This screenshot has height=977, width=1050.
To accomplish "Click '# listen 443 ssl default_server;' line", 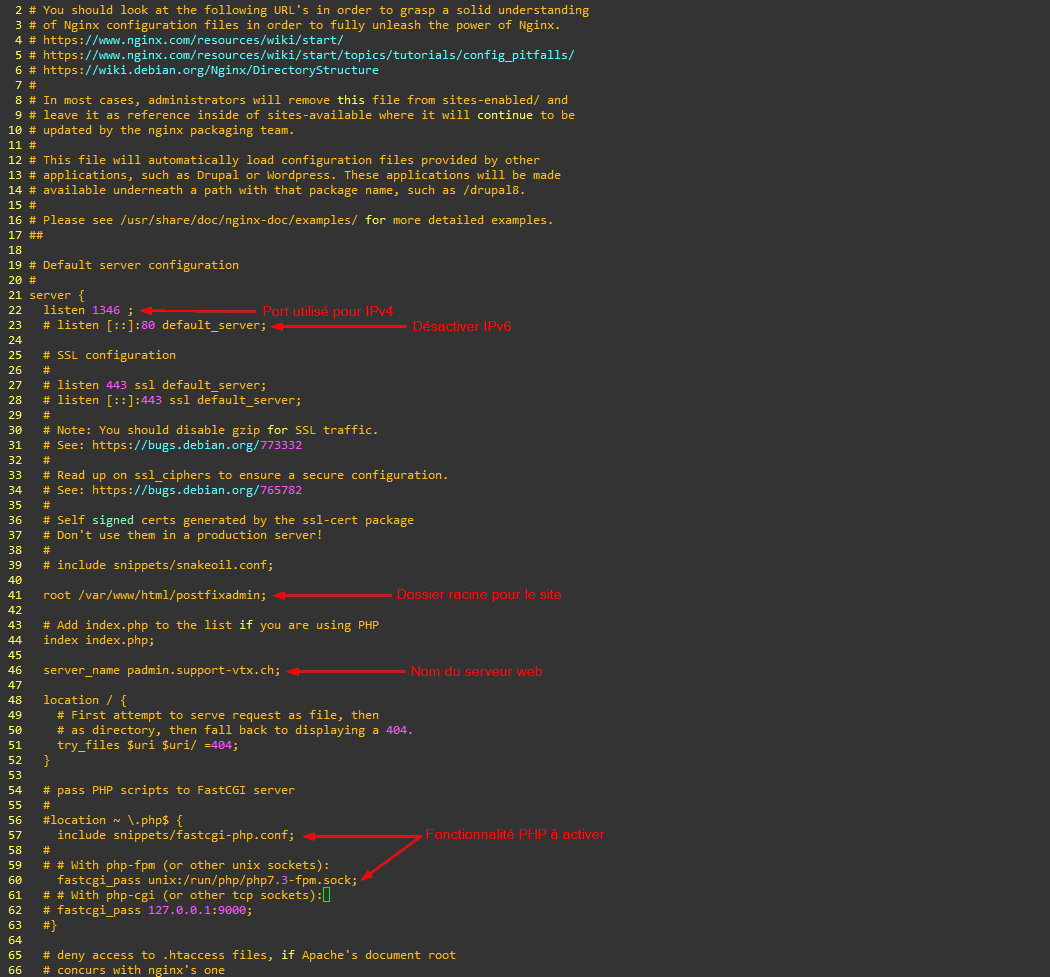I will [155, 385].
